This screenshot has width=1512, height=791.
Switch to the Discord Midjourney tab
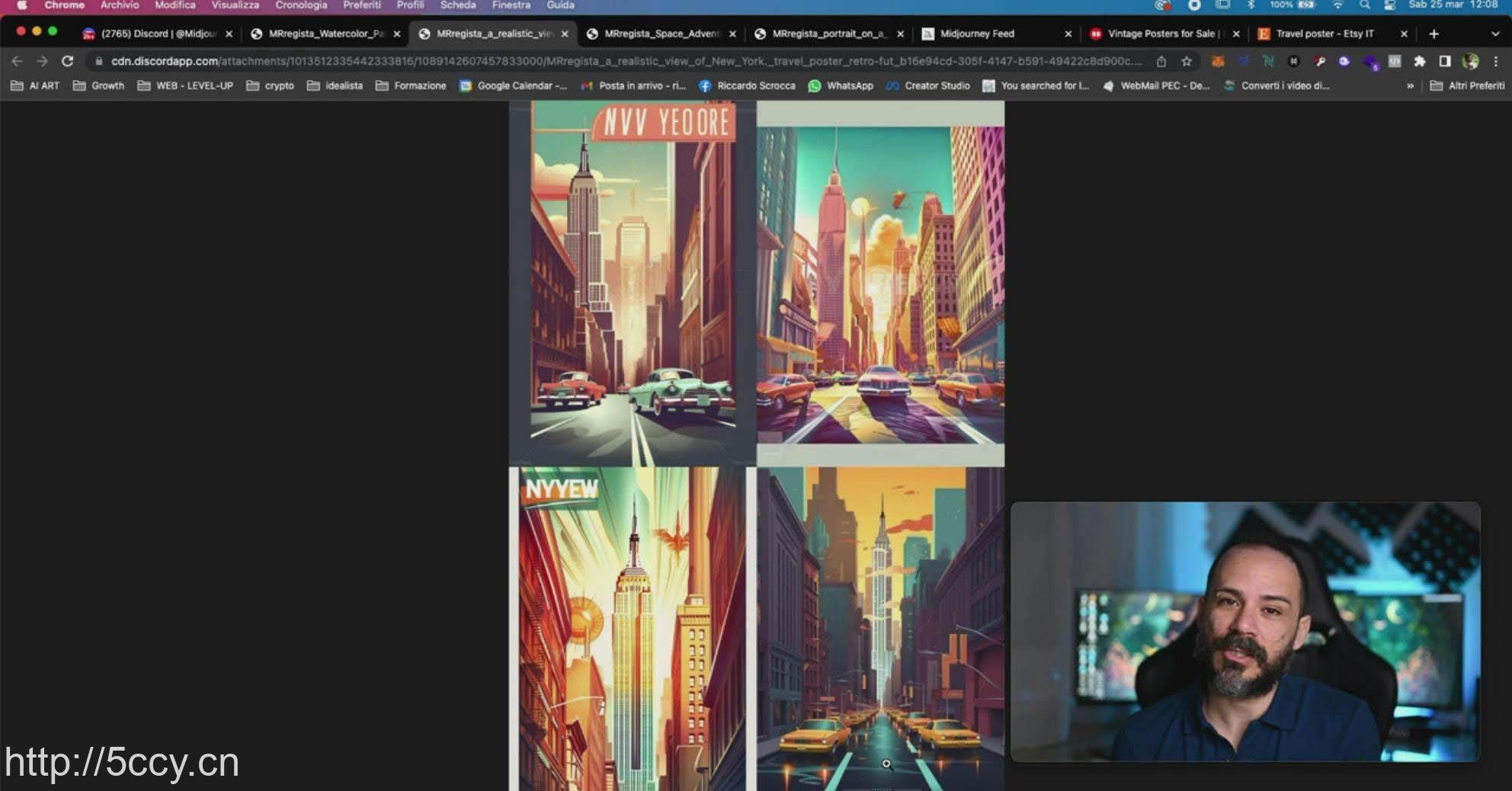157,34
